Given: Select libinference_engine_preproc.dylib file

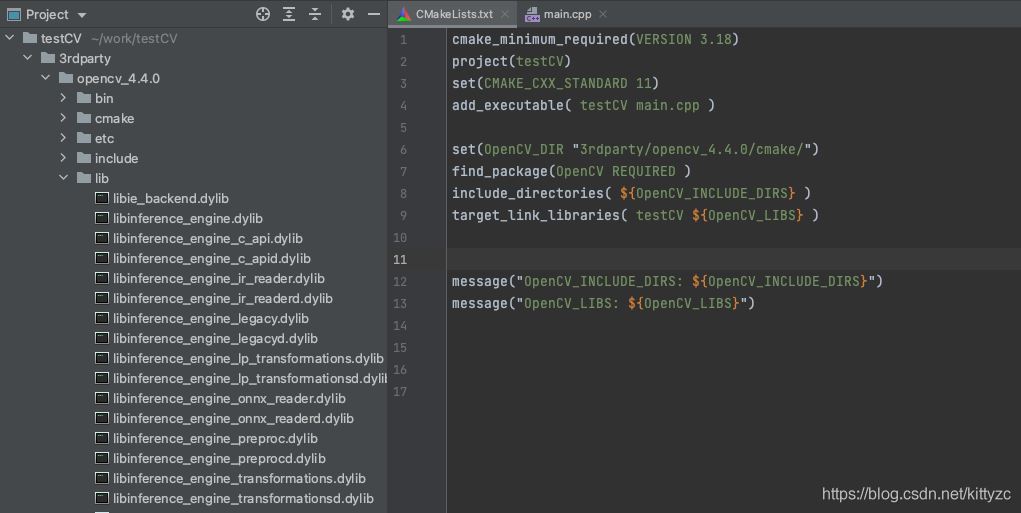Looking at the screenshot, I should pos(216,439).
